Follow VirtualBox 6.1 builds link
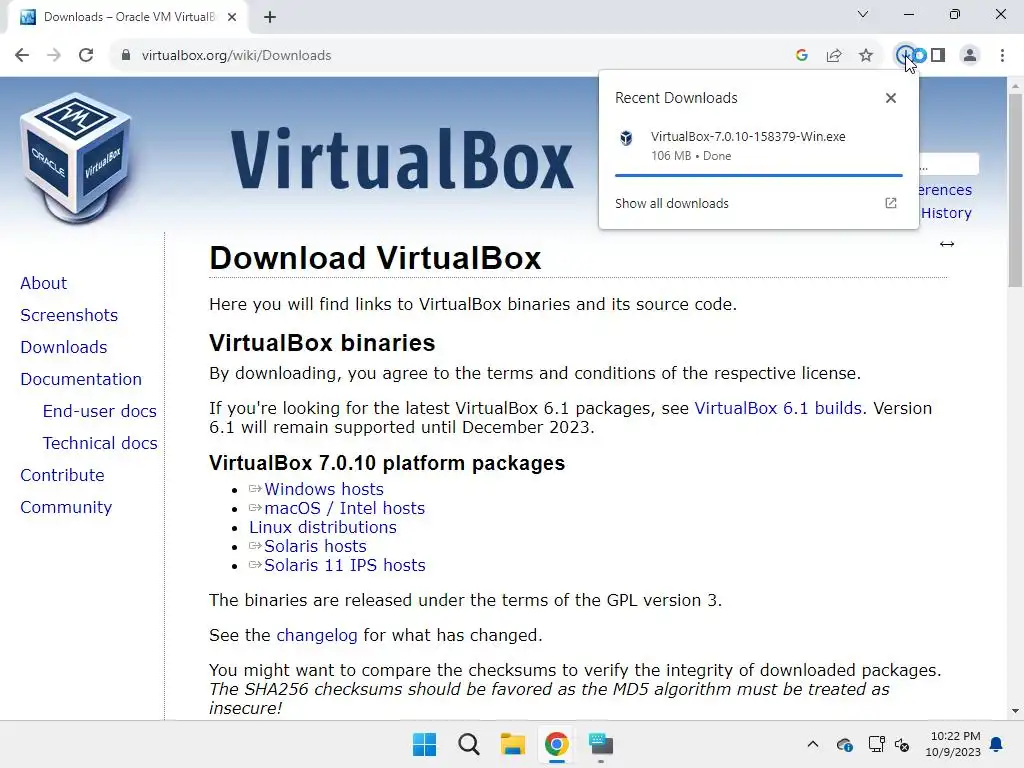The image size is (1024, 768). (778, 408)
